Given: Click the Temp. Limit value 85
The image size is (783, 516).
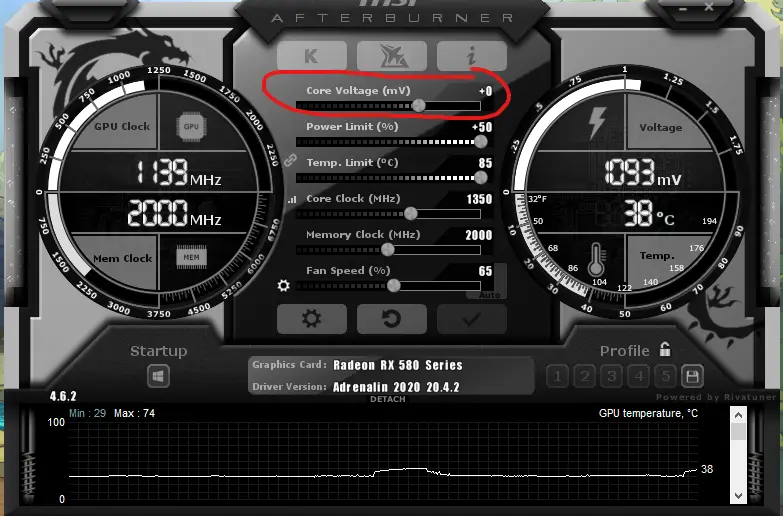Looking at the screenshot, I should coord(485,163).
